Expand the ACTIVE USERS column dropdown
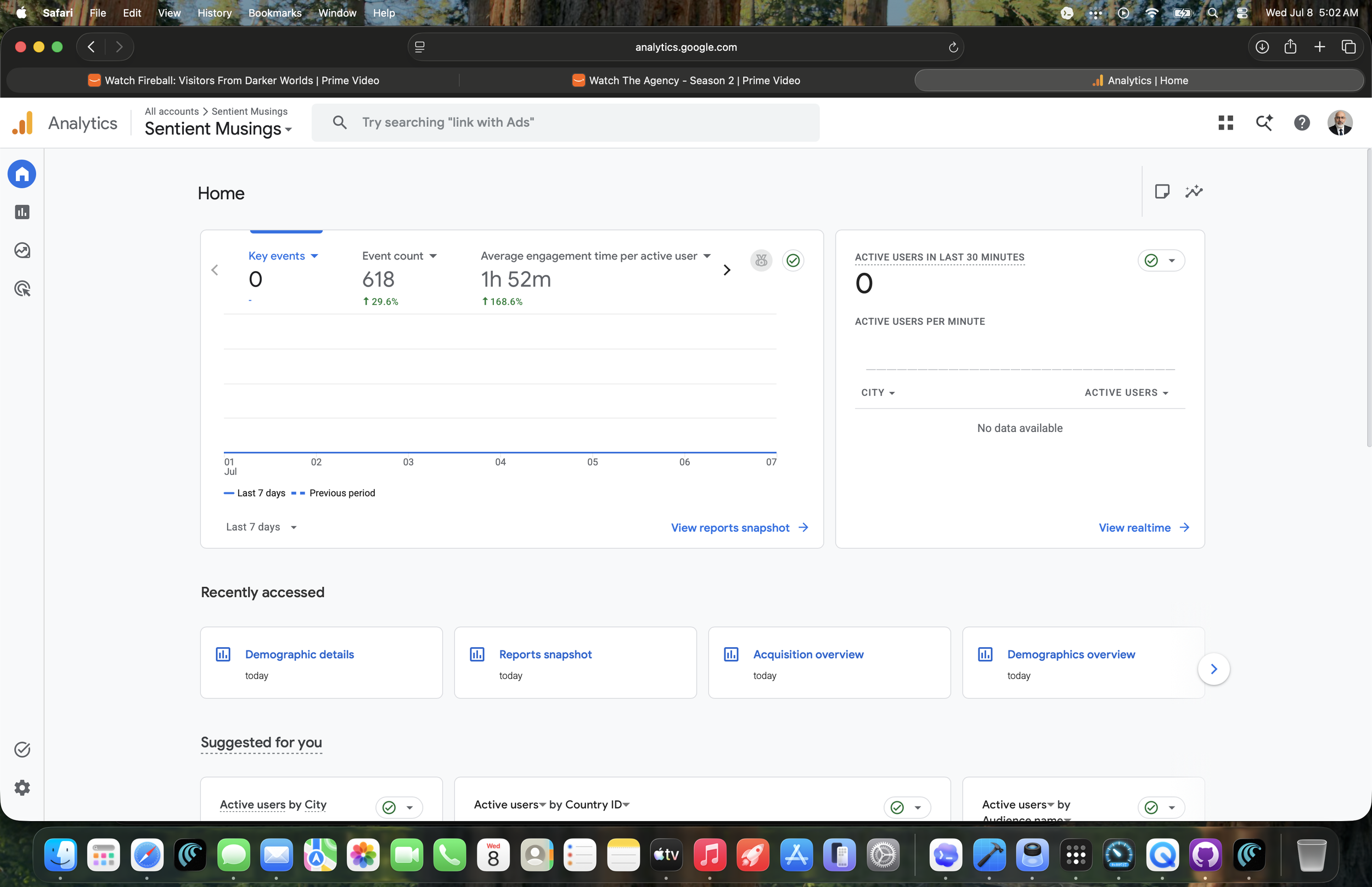Image resolution: width=1372 pixels, height=887 pixels. [x=1126, y=393]
